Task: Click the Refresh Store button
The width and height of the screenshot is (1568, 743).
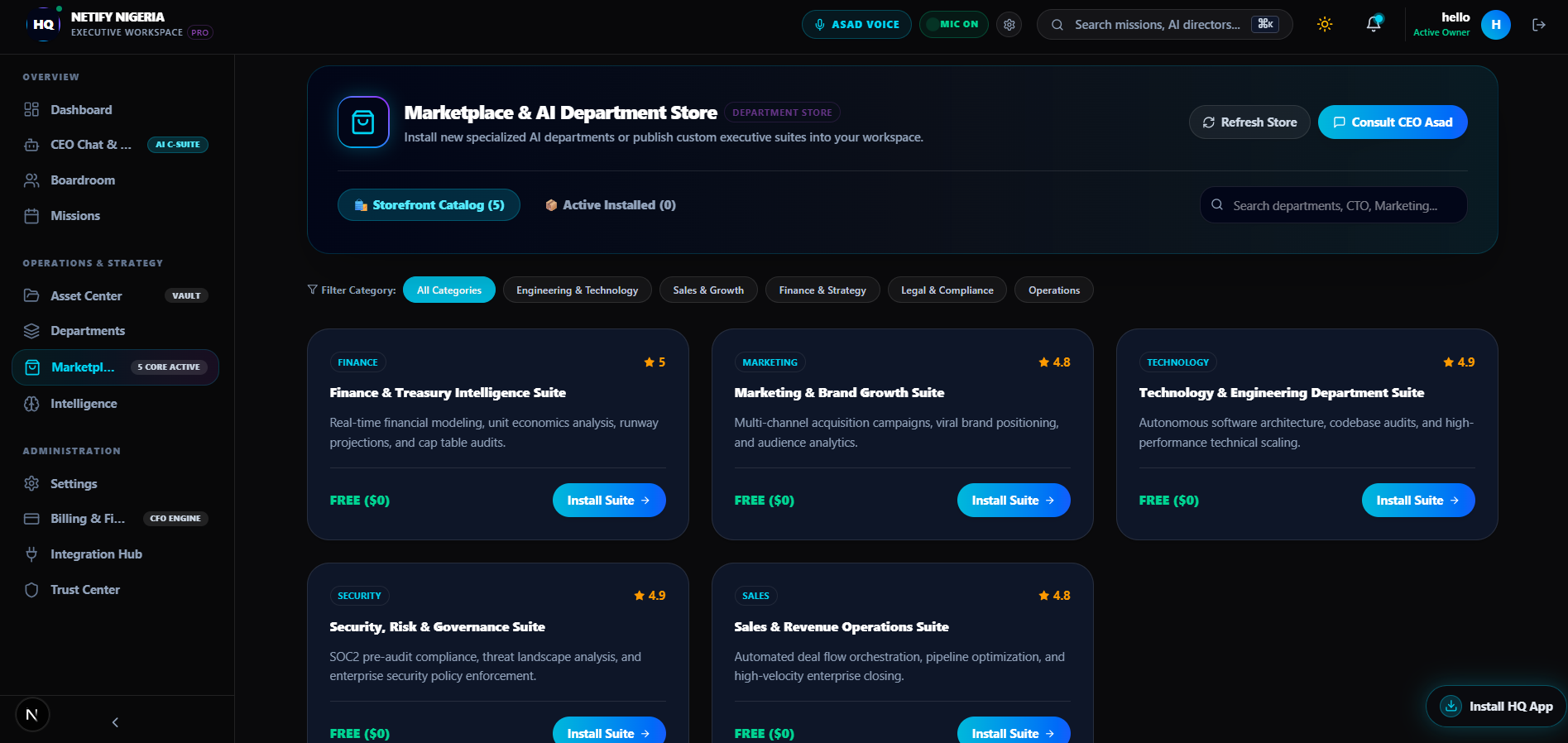Action: tap(1249, 122)
